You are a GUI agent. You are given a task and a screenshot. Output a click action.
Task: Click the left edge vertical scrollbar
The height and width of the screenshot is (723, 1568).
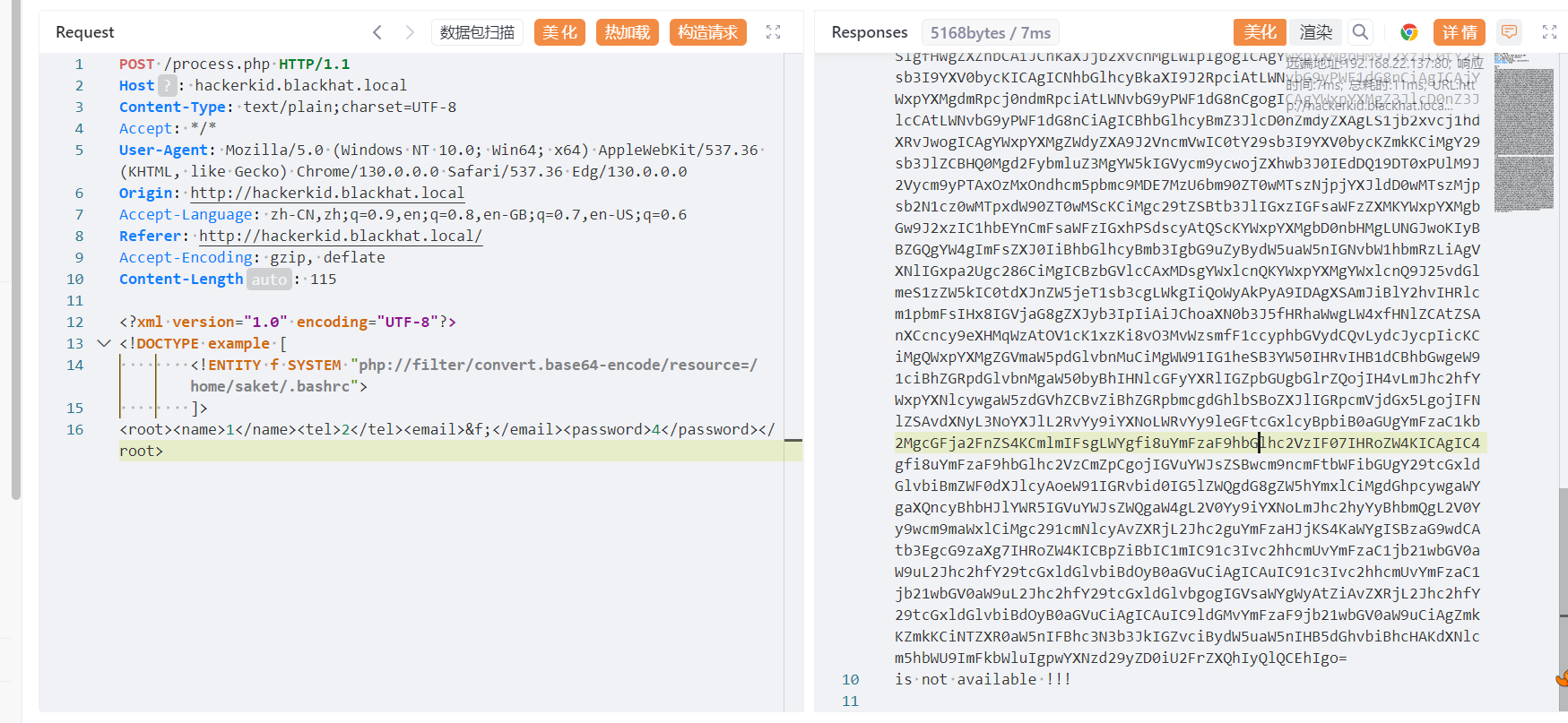[15, 251]
